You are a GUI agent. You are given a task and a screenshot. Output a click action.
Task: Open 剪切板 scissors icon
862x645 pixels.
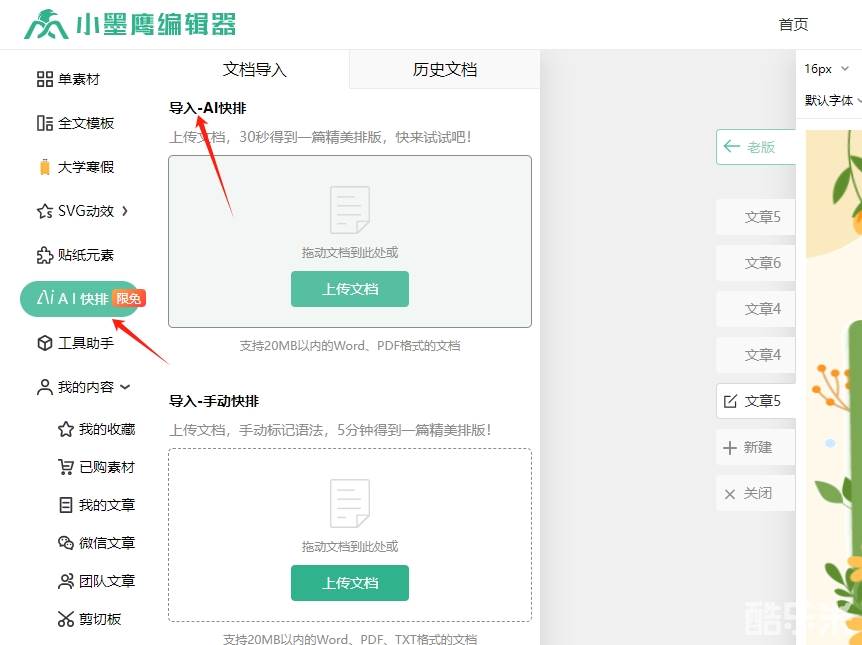pyautogui.click(x=66, y=619)
